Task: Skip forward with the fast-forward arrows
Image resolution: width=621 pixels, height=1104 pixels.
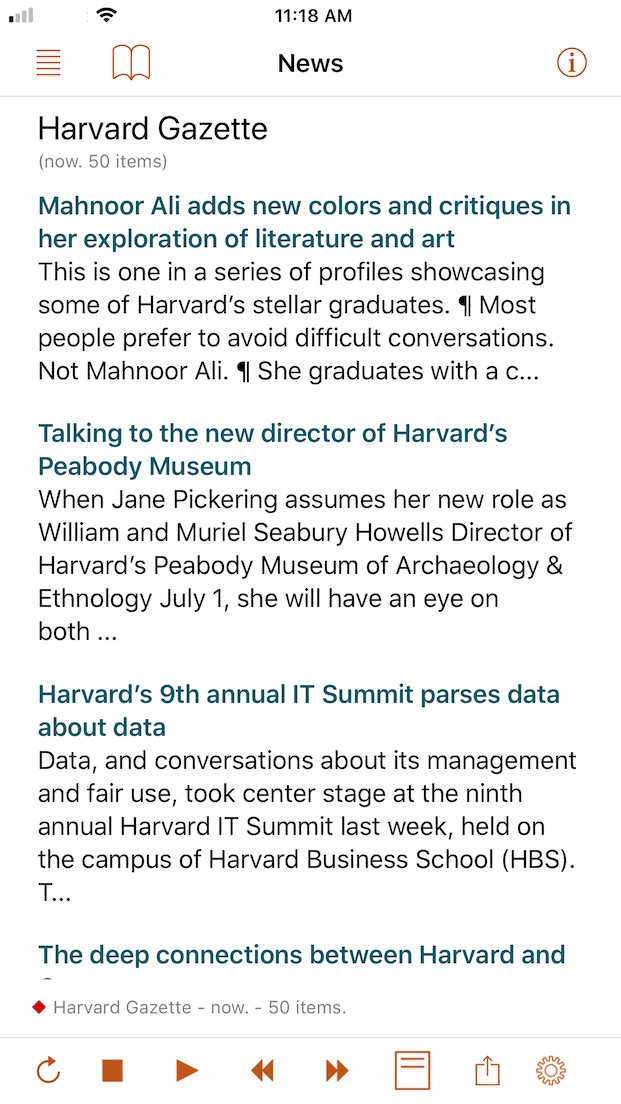Action: pos(337,1071)
